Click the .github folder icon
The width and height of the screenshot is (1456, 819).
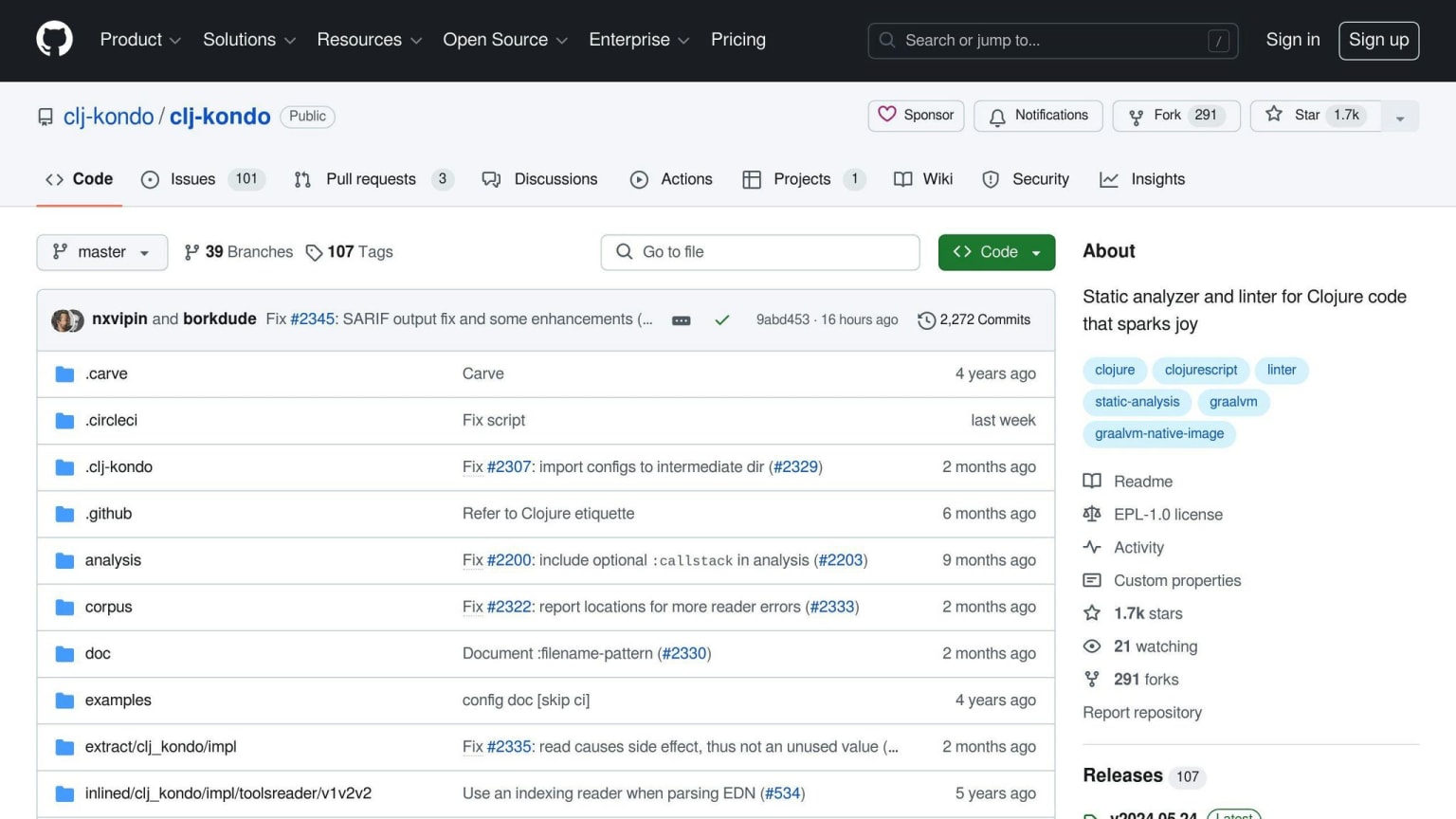pyautogui.click(x=64, y=514)
